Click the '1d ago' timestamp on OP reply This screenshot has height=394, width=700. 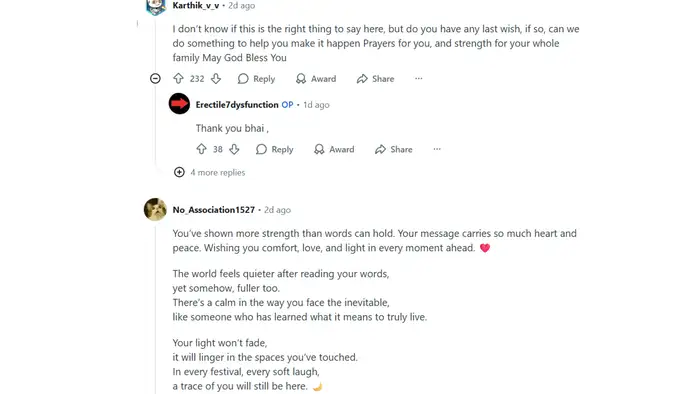tap(317, 104)
